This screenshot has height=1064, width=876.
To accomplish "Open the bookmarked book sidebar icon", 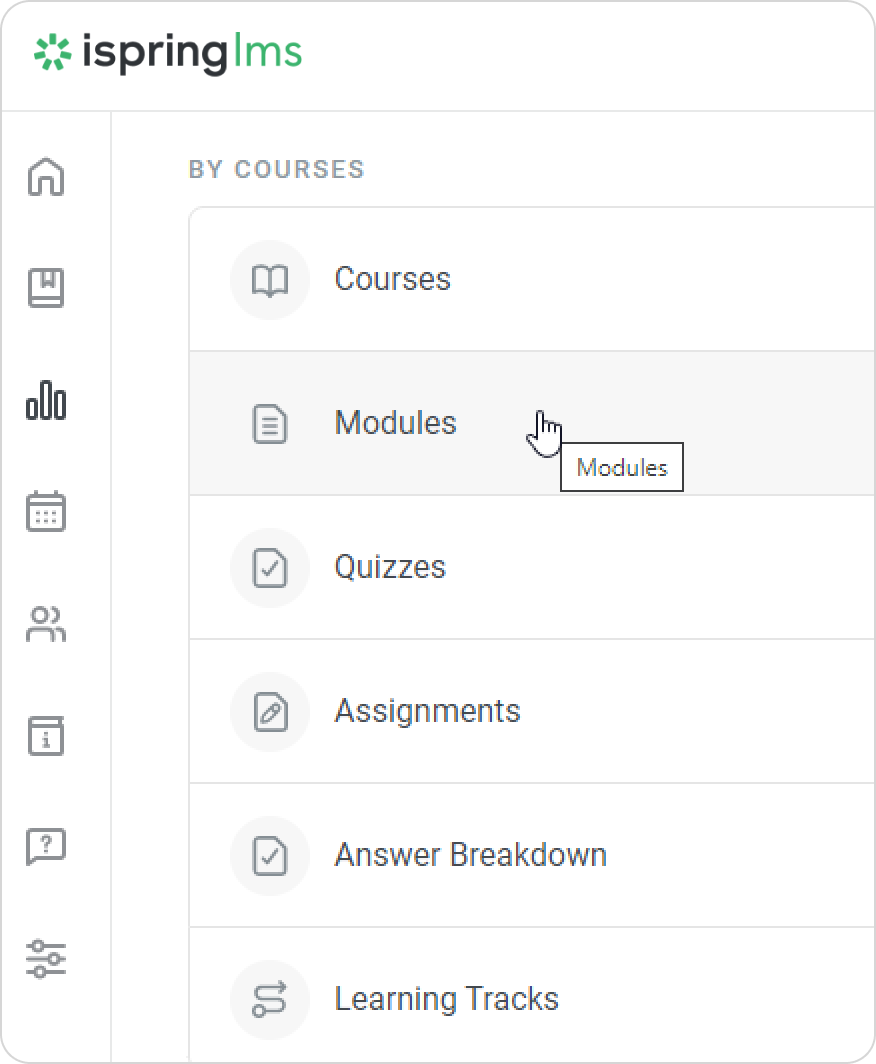I will tap(46, 288).
